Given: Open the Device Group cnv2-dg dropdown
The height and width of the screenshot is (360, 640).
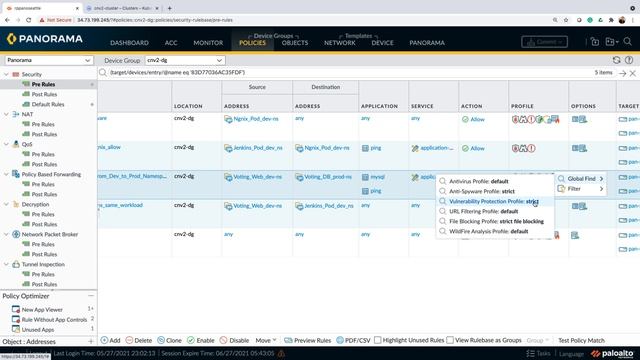Looking at the screenshot, I should pos(185,60).
